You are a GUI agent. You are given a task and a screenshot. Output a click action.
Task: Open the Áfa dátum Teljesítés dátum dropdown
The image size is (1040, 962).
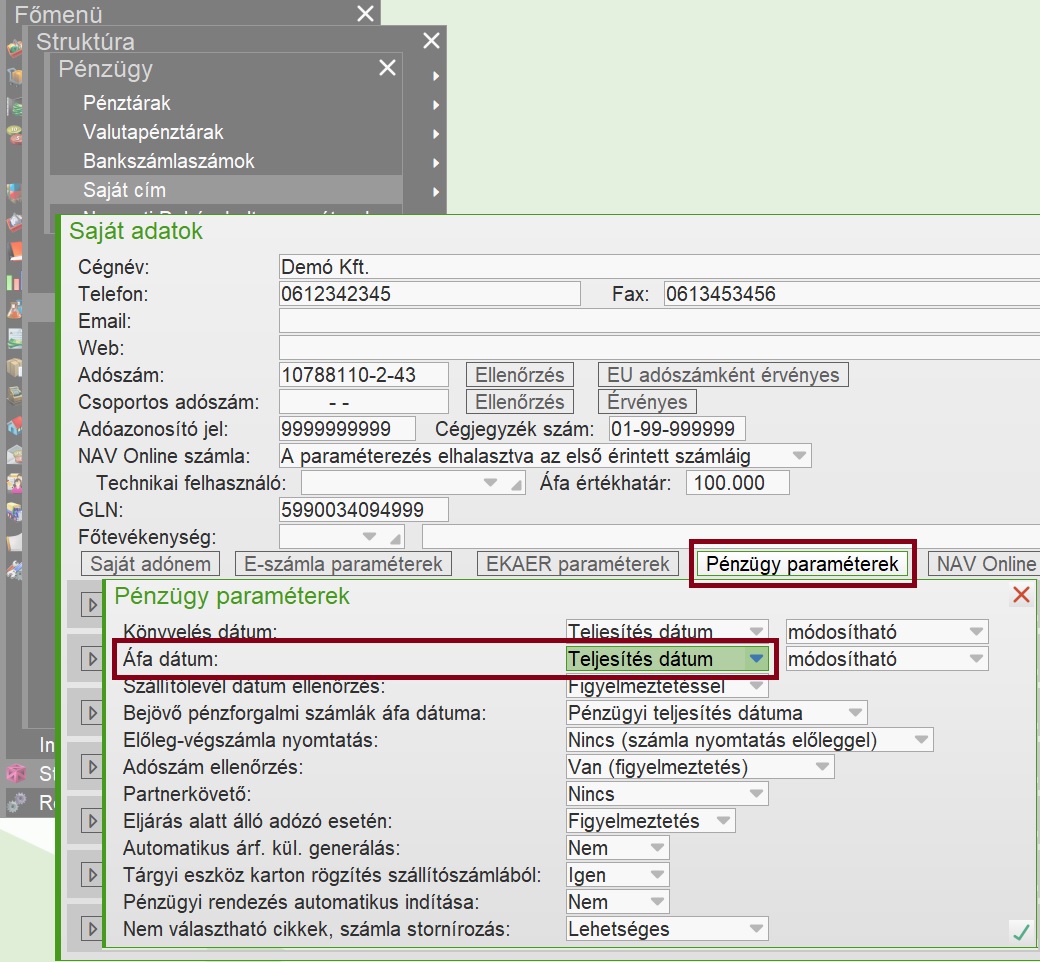pos(667,659)
